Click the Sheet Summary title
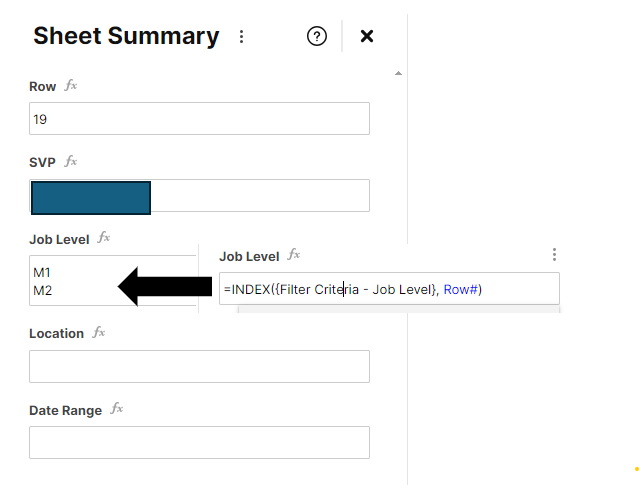640x503 pixels. click(126, 36)
